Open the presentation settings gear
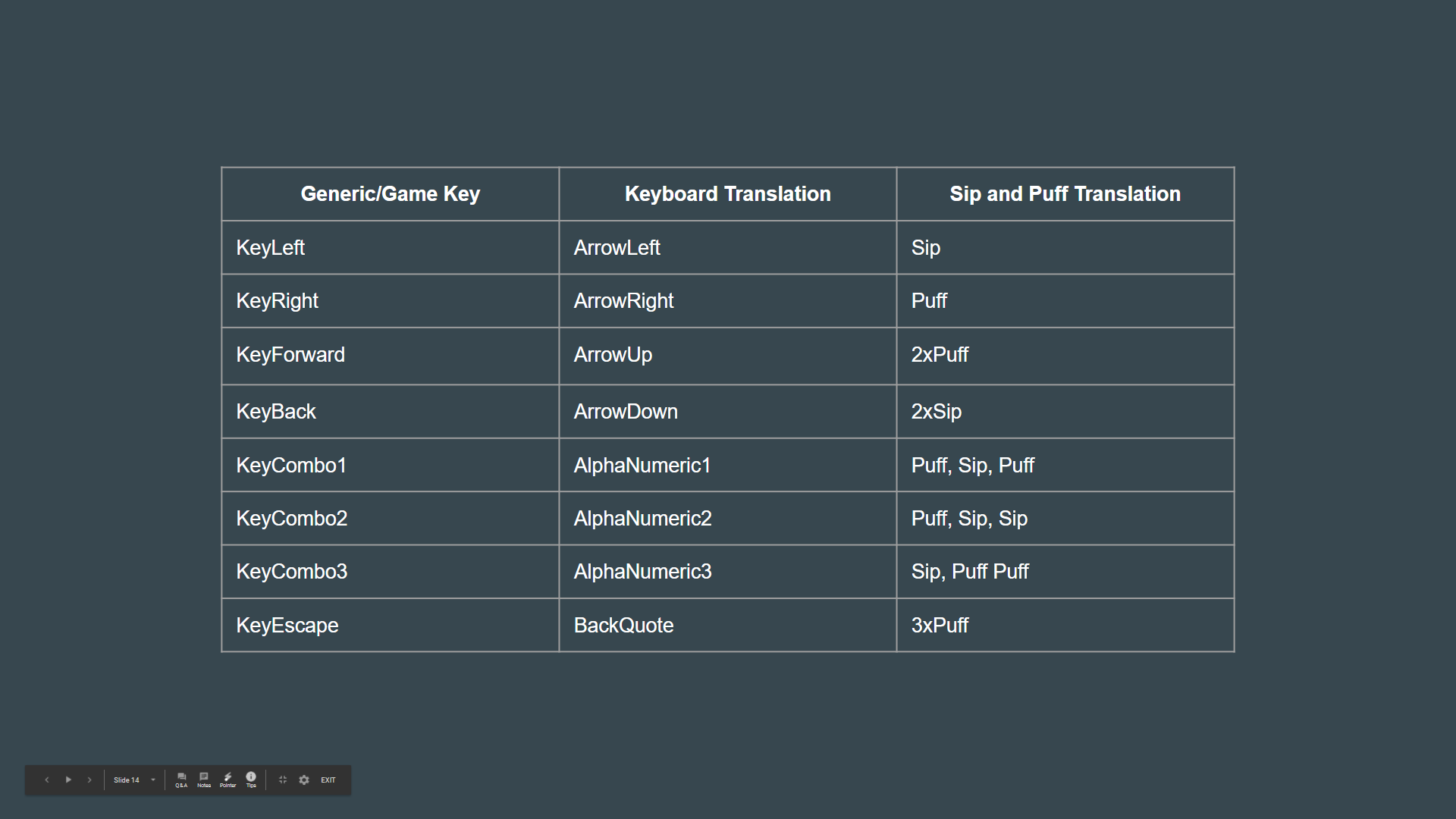The width and height of the screenshot is (1456, 819). tap(304, 780)
